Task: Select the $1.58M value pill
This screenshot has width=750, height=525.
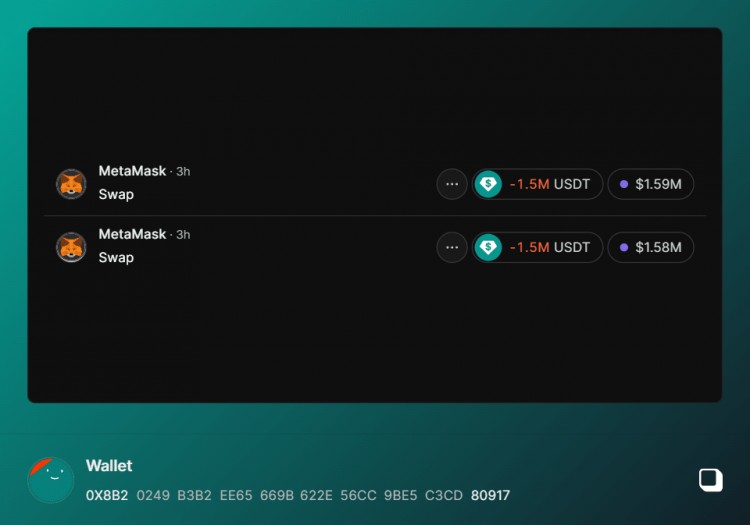Action: [651, 247]
